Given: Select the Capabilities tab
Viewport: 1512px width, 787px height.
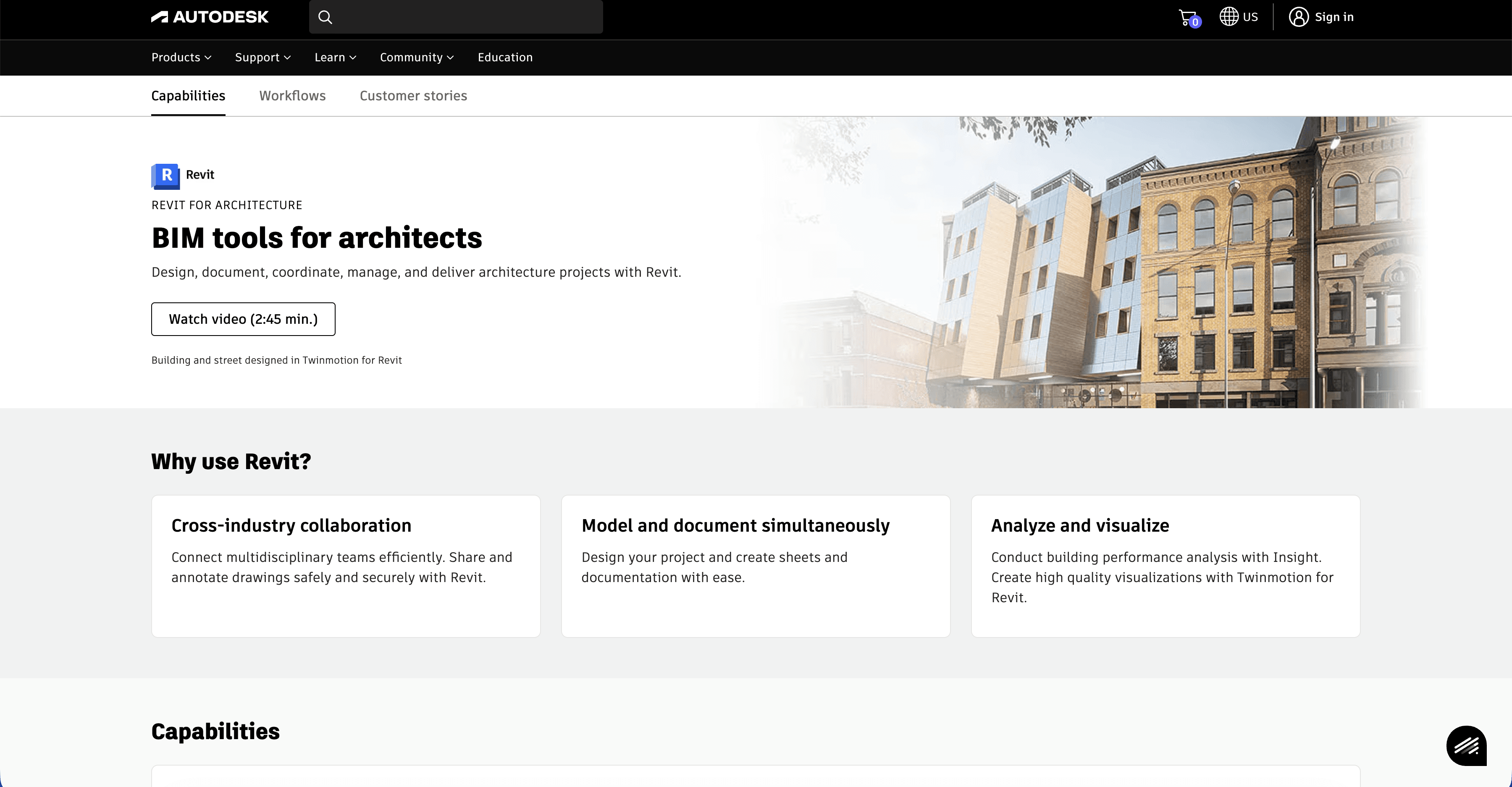Looking at the screenshot, I should coord(188,96).
